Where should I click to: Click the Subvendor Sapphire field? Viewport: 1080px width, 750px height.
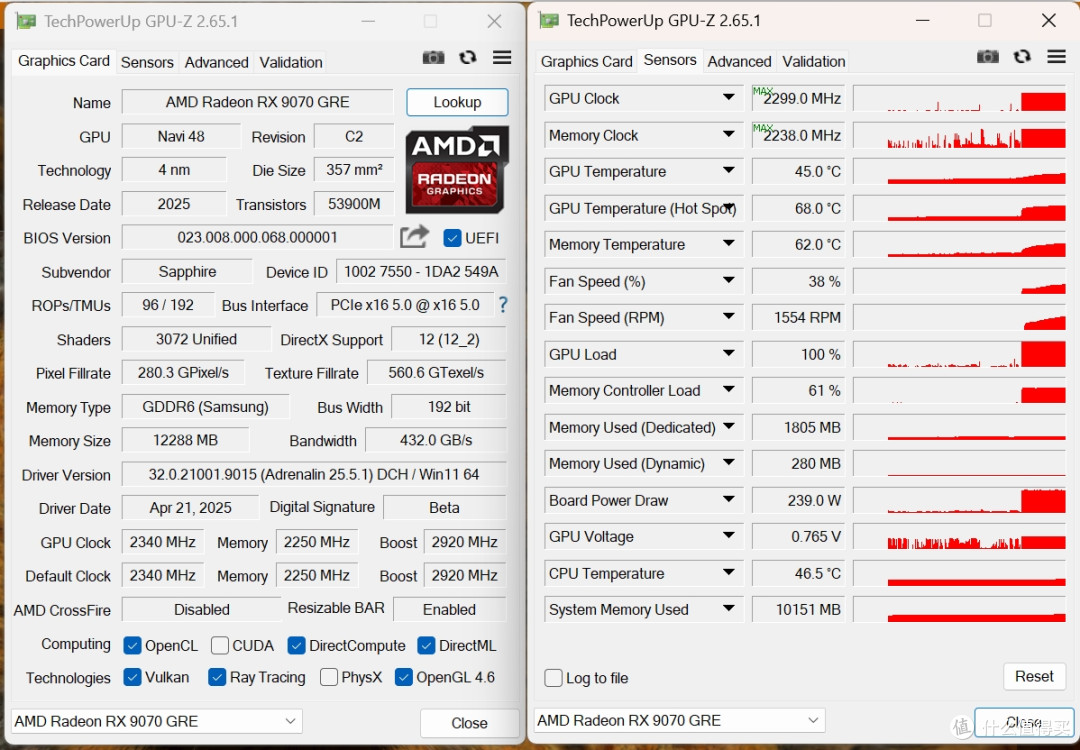pos(187,271)
